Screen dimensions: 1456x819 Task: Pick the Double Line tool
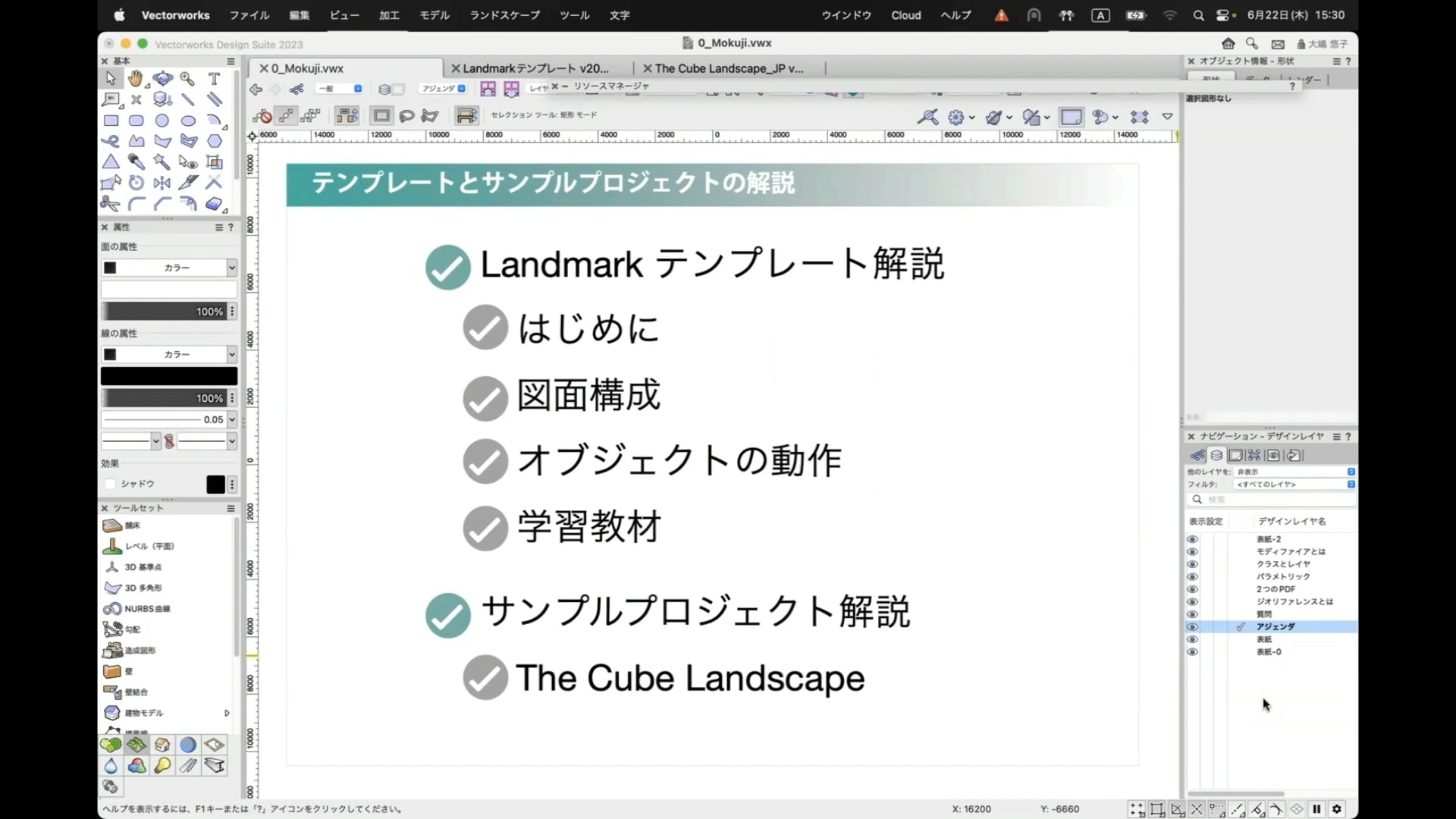click(215, 99)
